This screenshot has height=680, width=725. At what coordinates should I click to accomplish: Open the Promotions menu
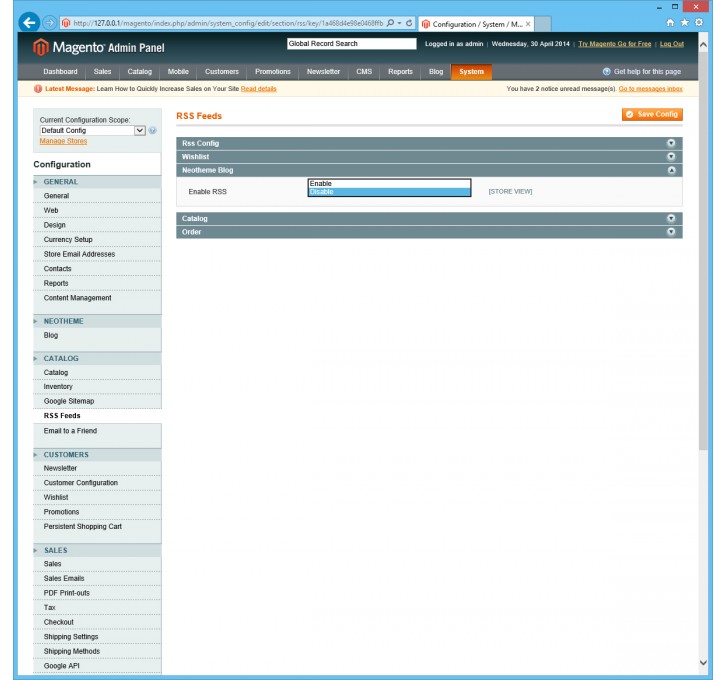click(x=272, y=72)
